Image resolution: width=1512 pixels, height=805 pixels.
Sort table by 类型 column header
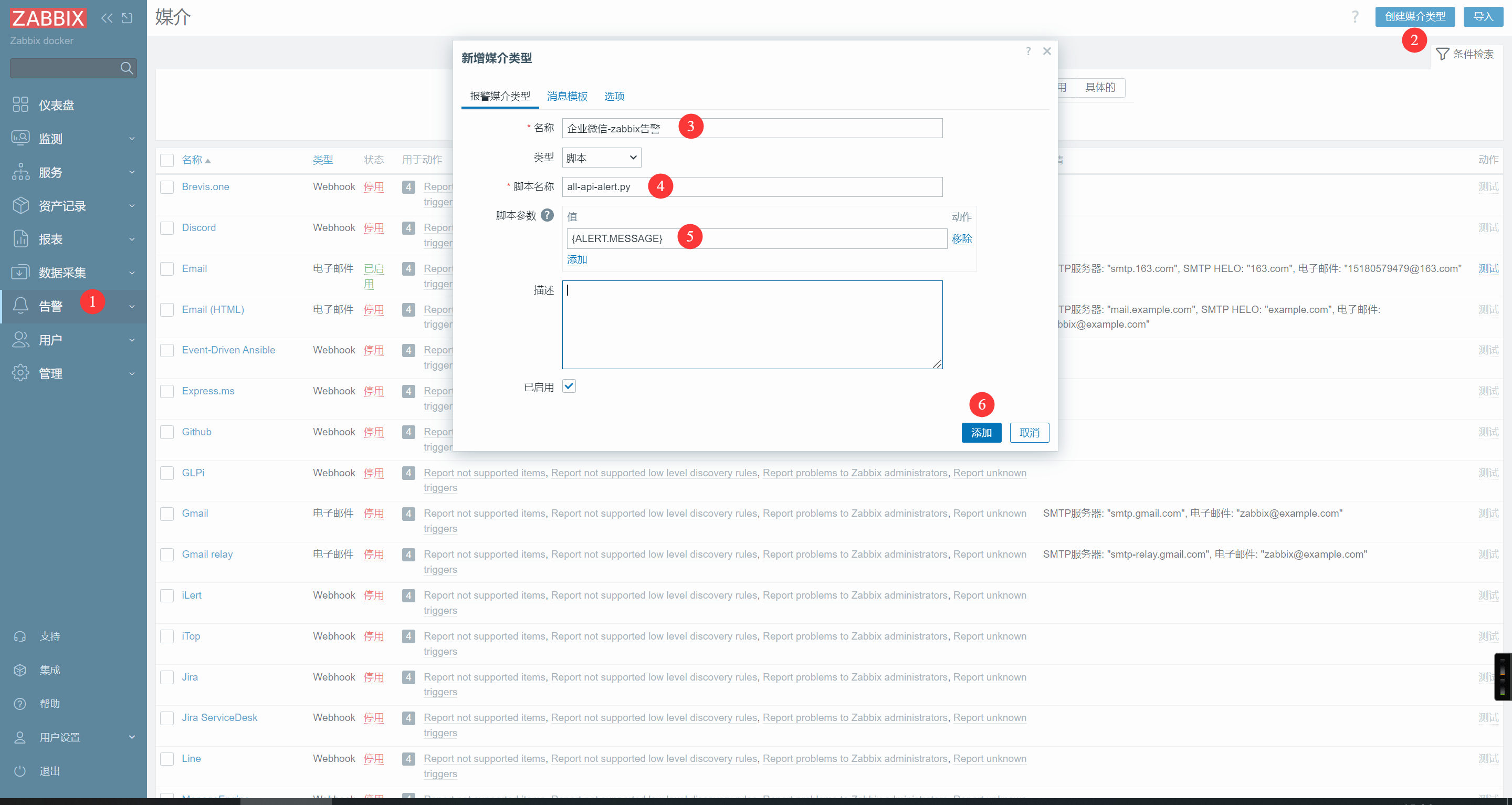(323, 160)
